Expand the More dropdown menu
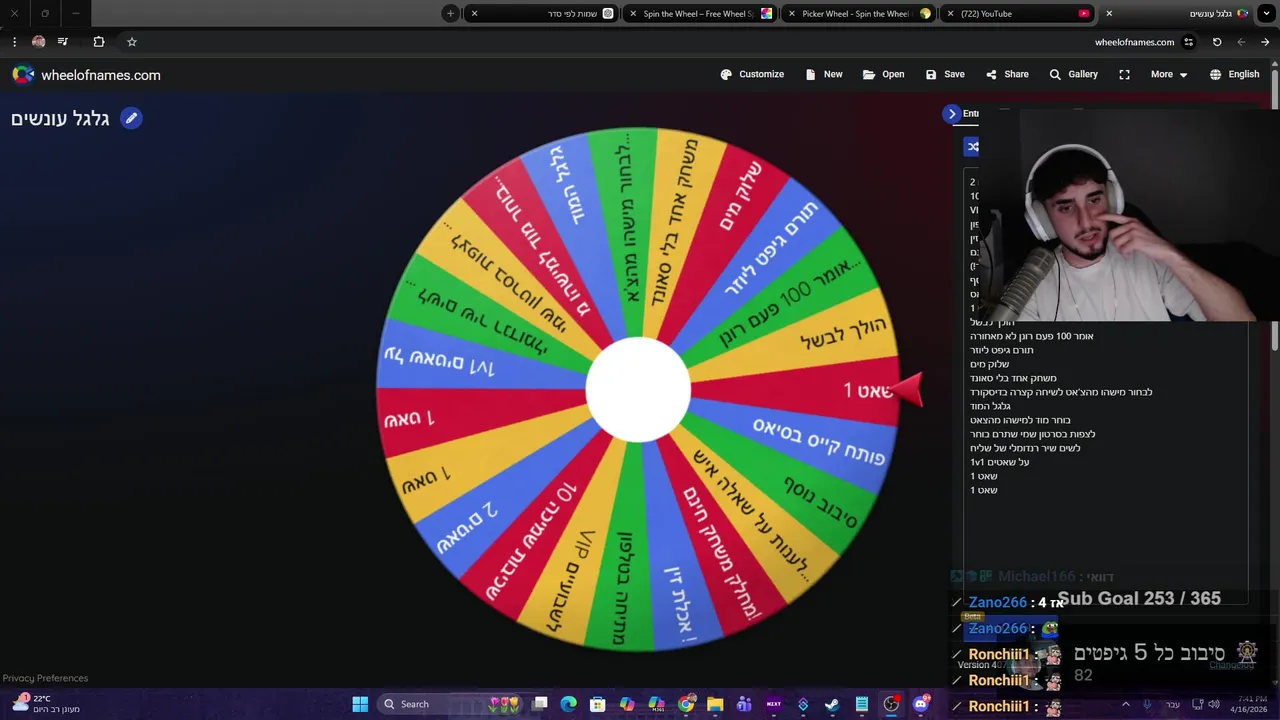This screenshot has height=720, width=1280. (x=1169, y=74)
